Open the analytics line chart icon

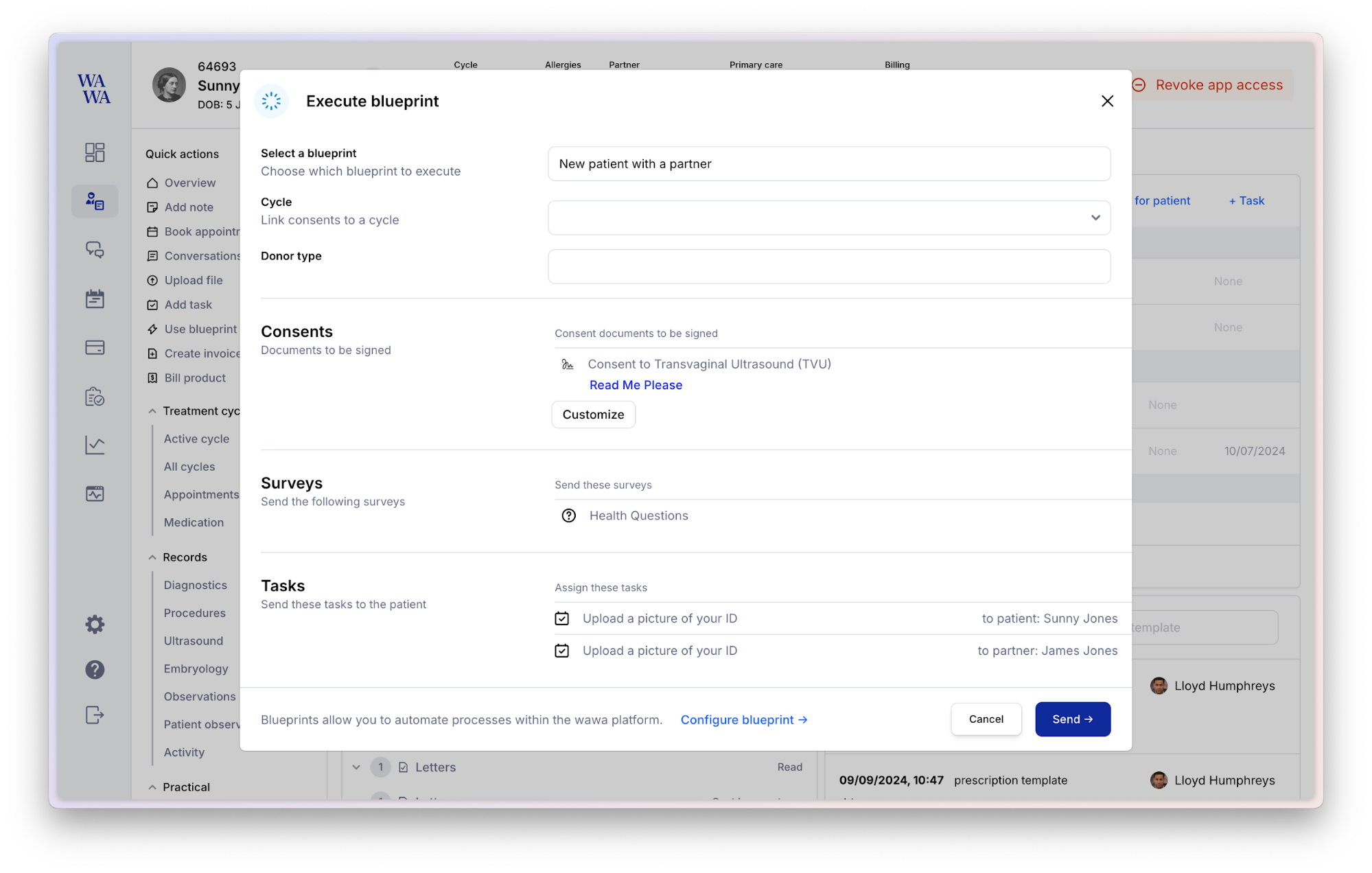[x=95, y=445]
